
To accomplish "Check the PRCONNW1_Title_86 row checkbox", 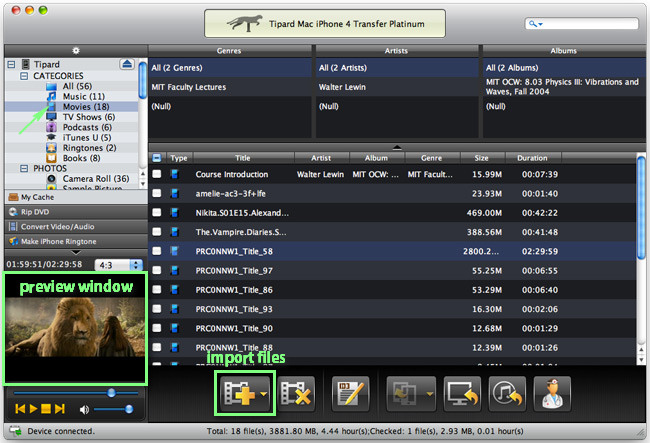I will click(157, 289).
